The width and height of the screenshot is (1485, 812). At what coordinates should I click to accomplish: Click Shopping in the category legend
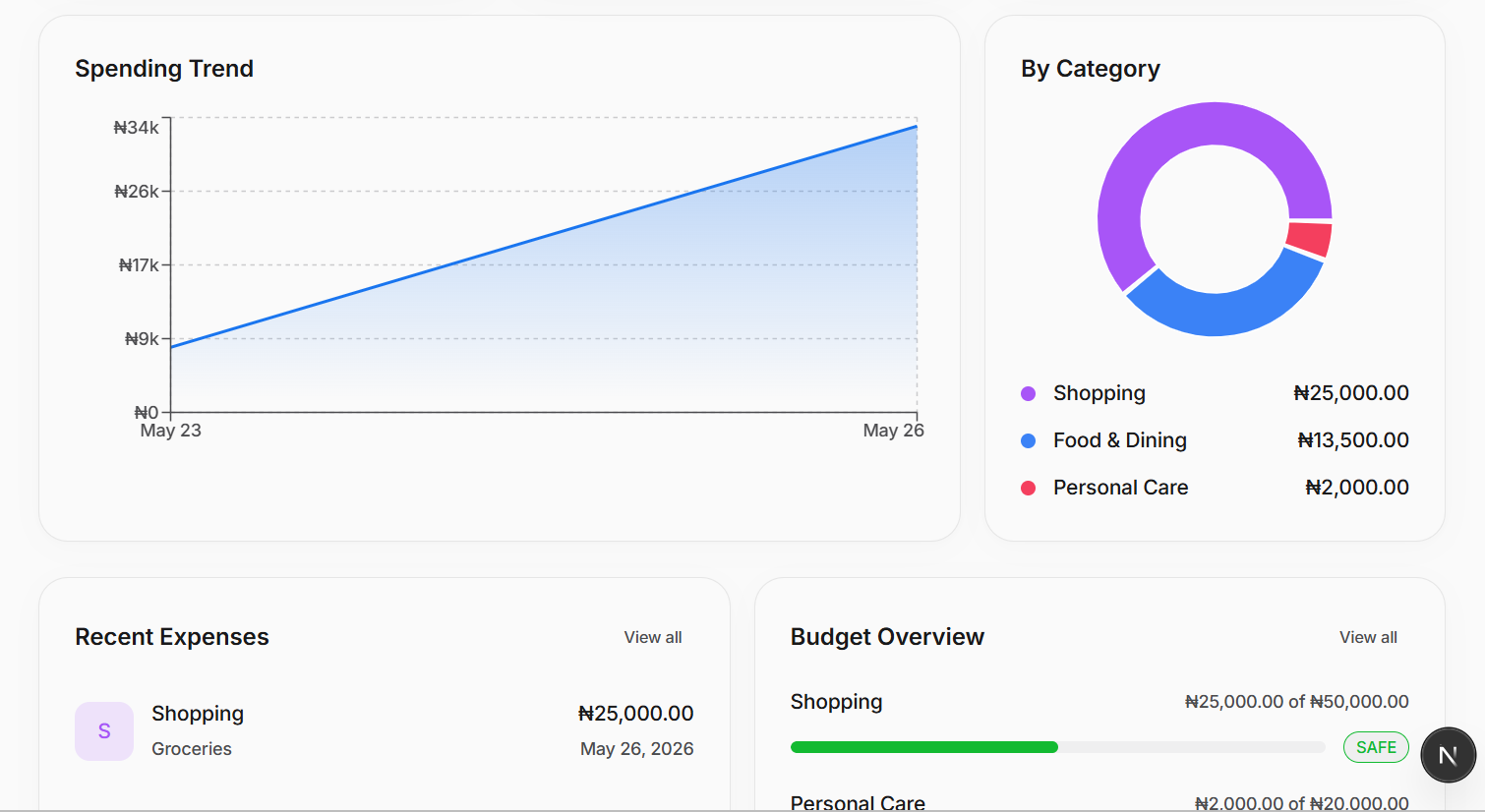1099,393
